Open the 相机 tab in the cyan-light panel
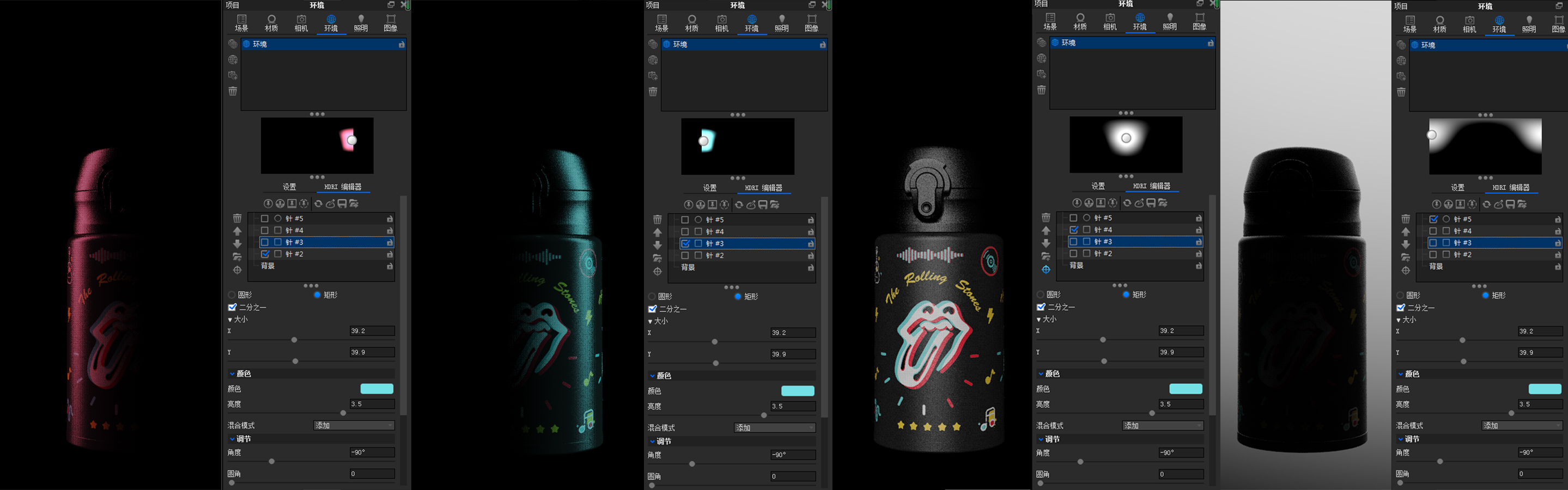This screenshot has height=490, width=1568. 722,23
